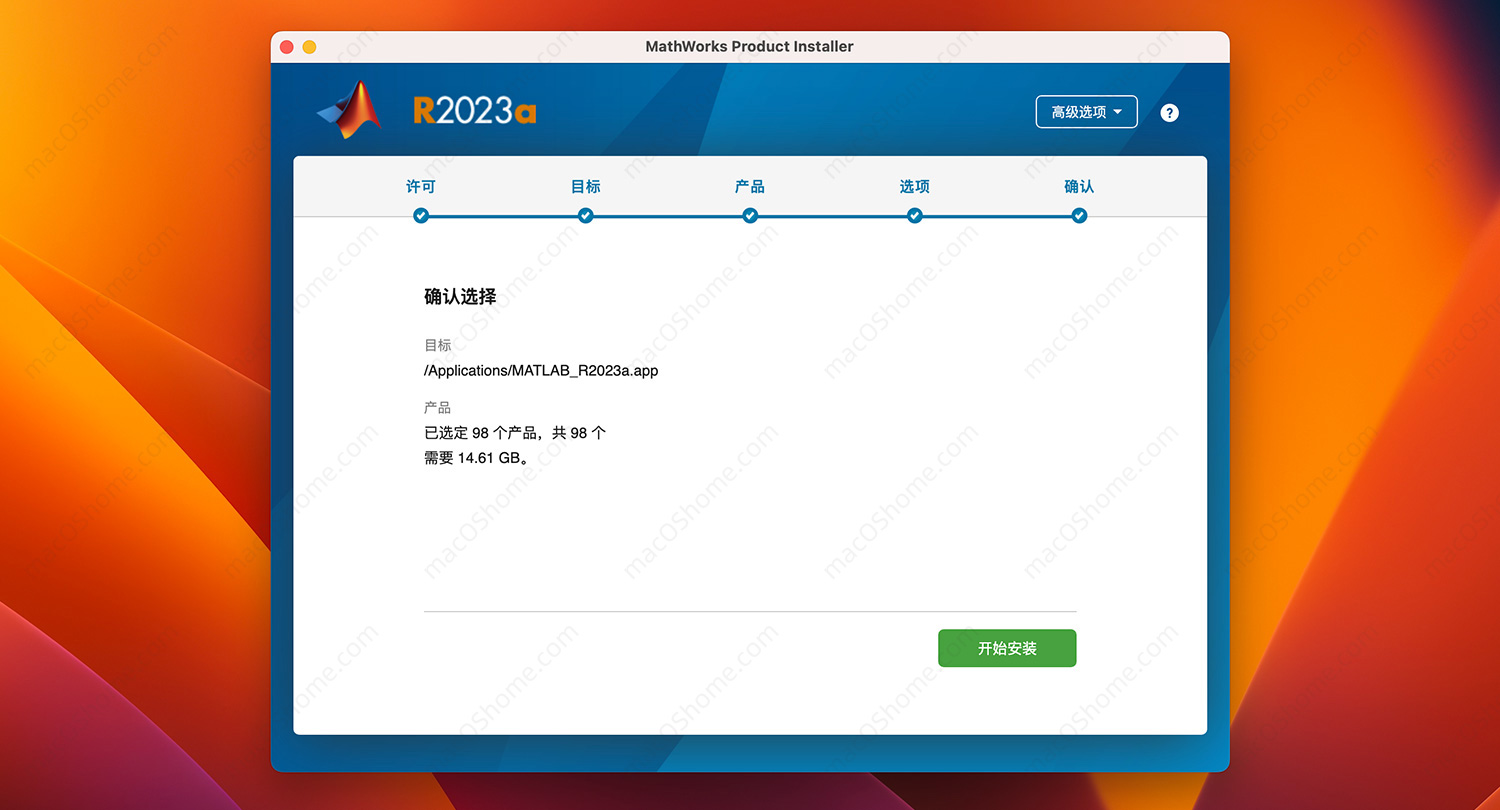This screenshot has width=1500, height=810.
Task: Select the 确认 step tab
Action: coord(1079,186)
